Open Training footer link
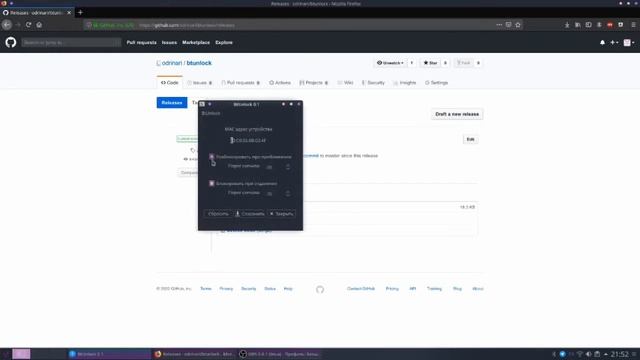The height and width of the screenshot is (360, 640). (x=434, y=289)
